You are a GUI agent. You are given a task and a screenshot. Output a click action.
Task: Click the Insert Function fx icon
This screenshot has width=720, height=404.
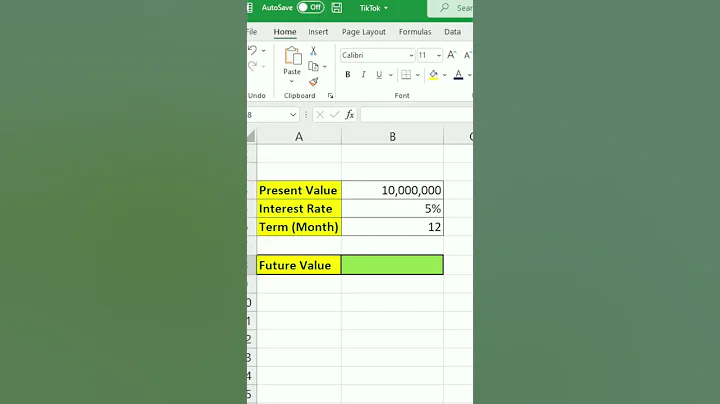pos(349,115)
